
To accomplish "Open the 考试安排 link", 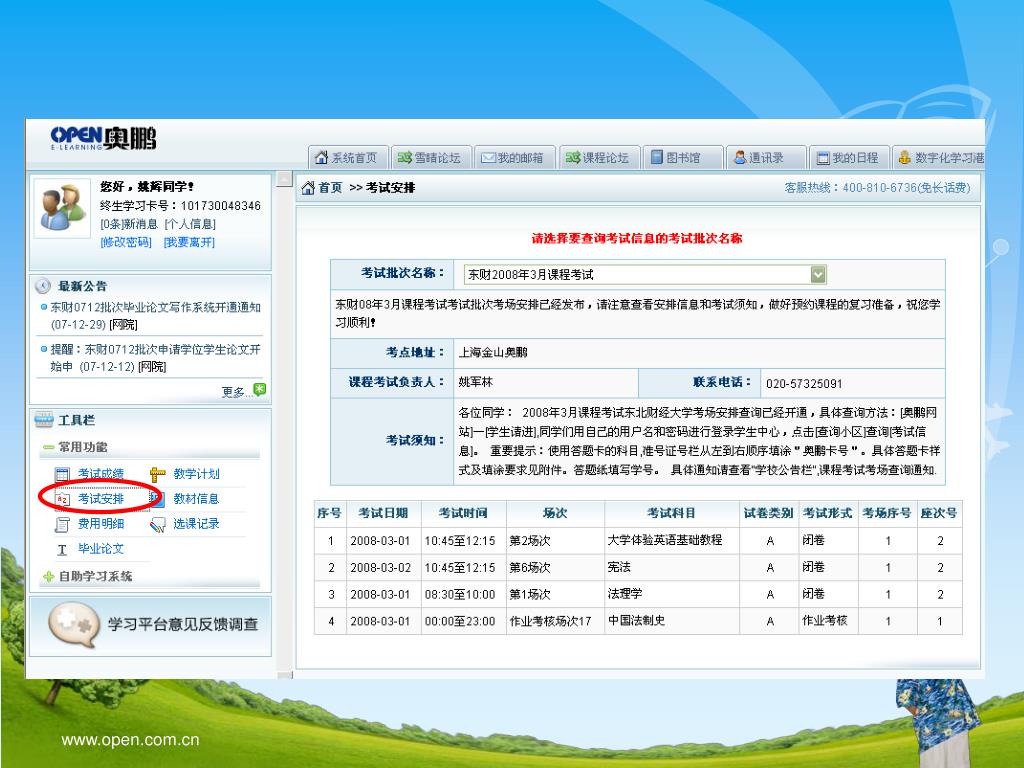I will tap(101, 498).
